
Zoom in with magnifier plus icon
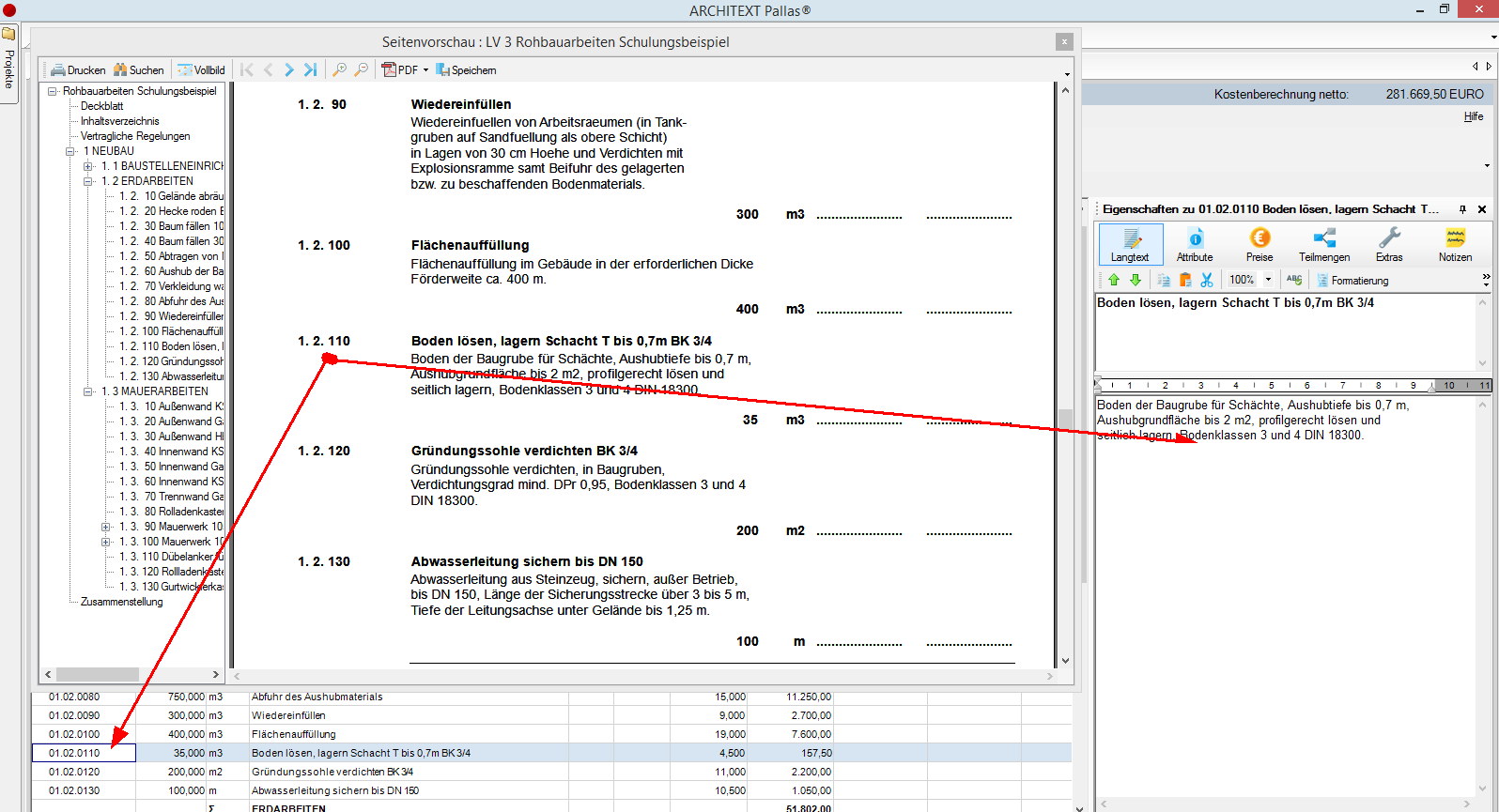click(x=340, y=70)
